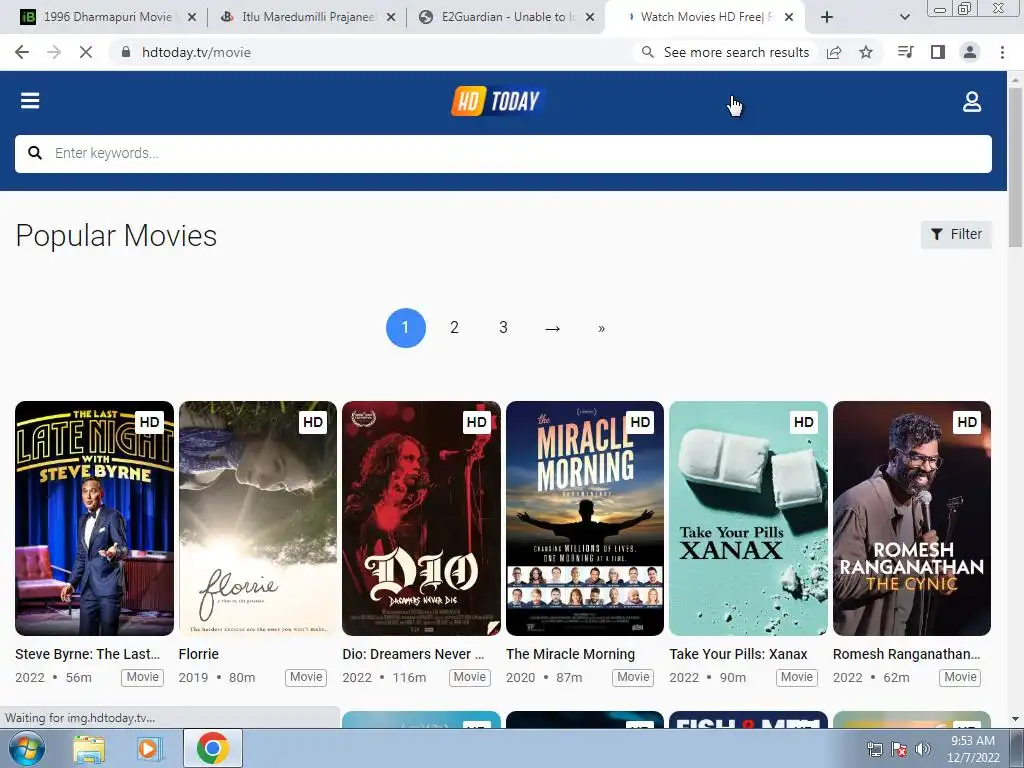Switch to the Itlu Maredumilli Prajaneekam tab
Viewport: 1024px width, 768px height.
click(x=307, y=17)
